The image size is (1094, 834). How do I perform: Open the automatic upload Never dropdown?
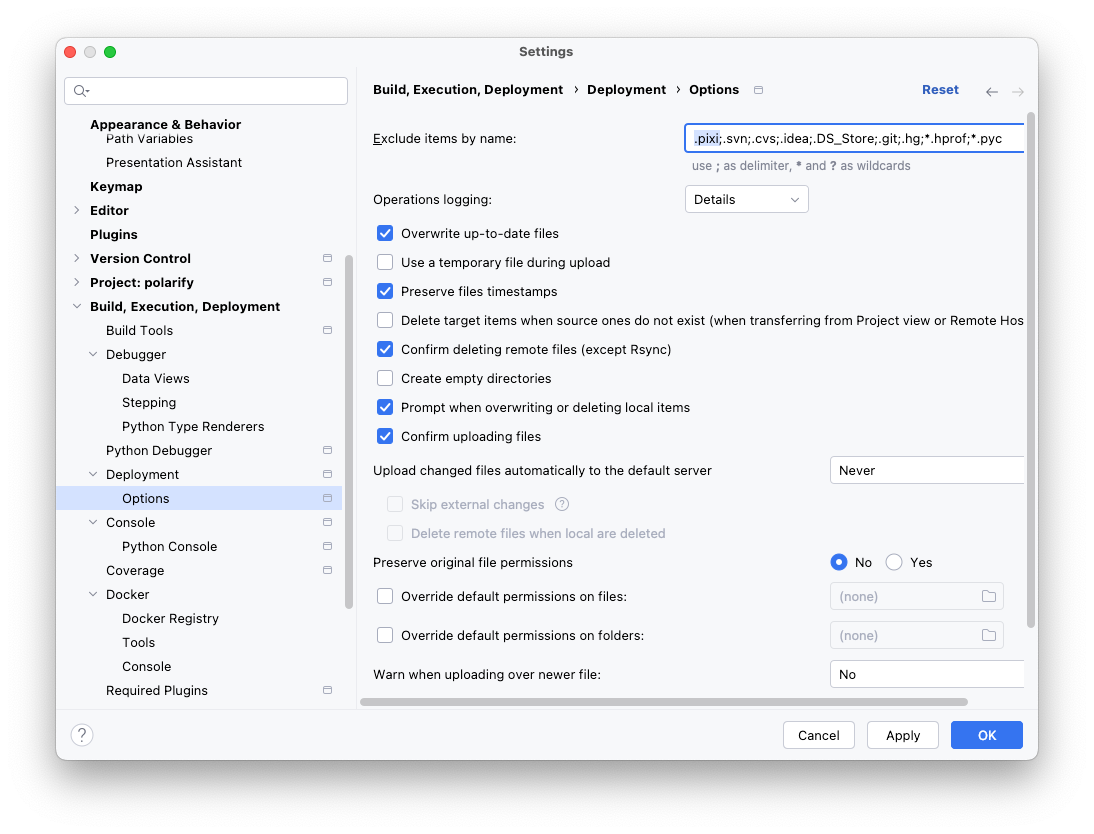pos(927,470)
